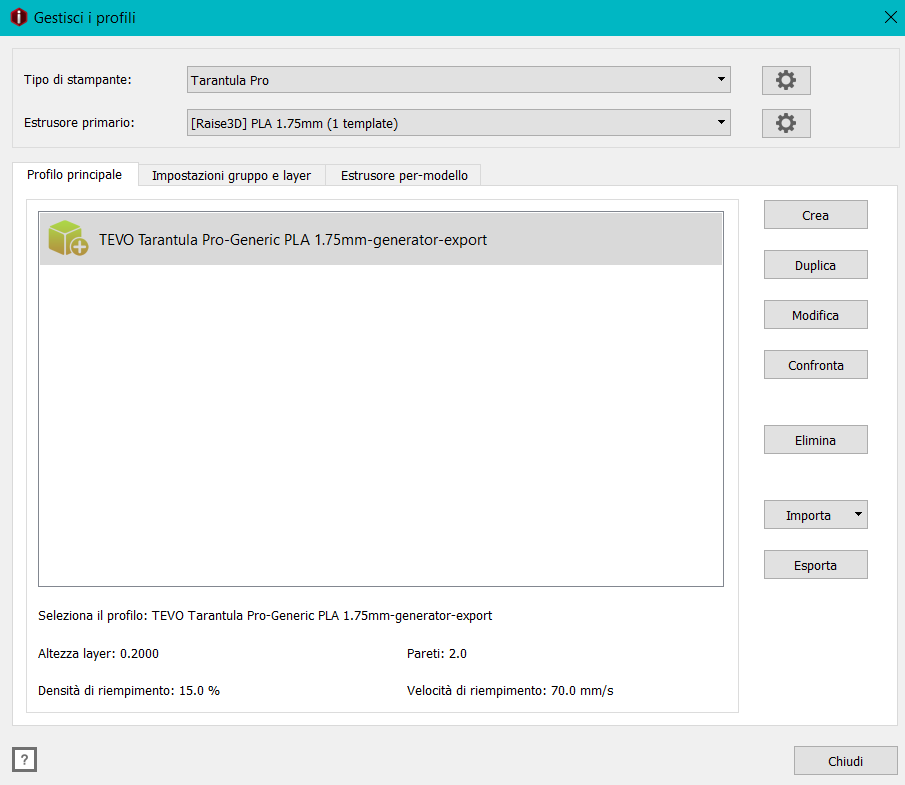Click the Altezza layer: 0.2000 text
The image size is (905, 785).
98,653
